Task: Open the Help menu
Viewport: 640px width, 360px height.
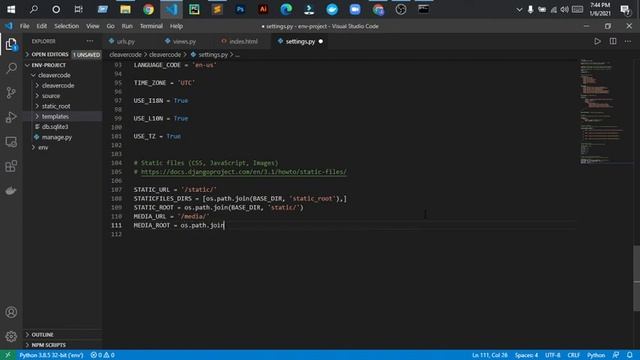Action: (x=176, y=26)
